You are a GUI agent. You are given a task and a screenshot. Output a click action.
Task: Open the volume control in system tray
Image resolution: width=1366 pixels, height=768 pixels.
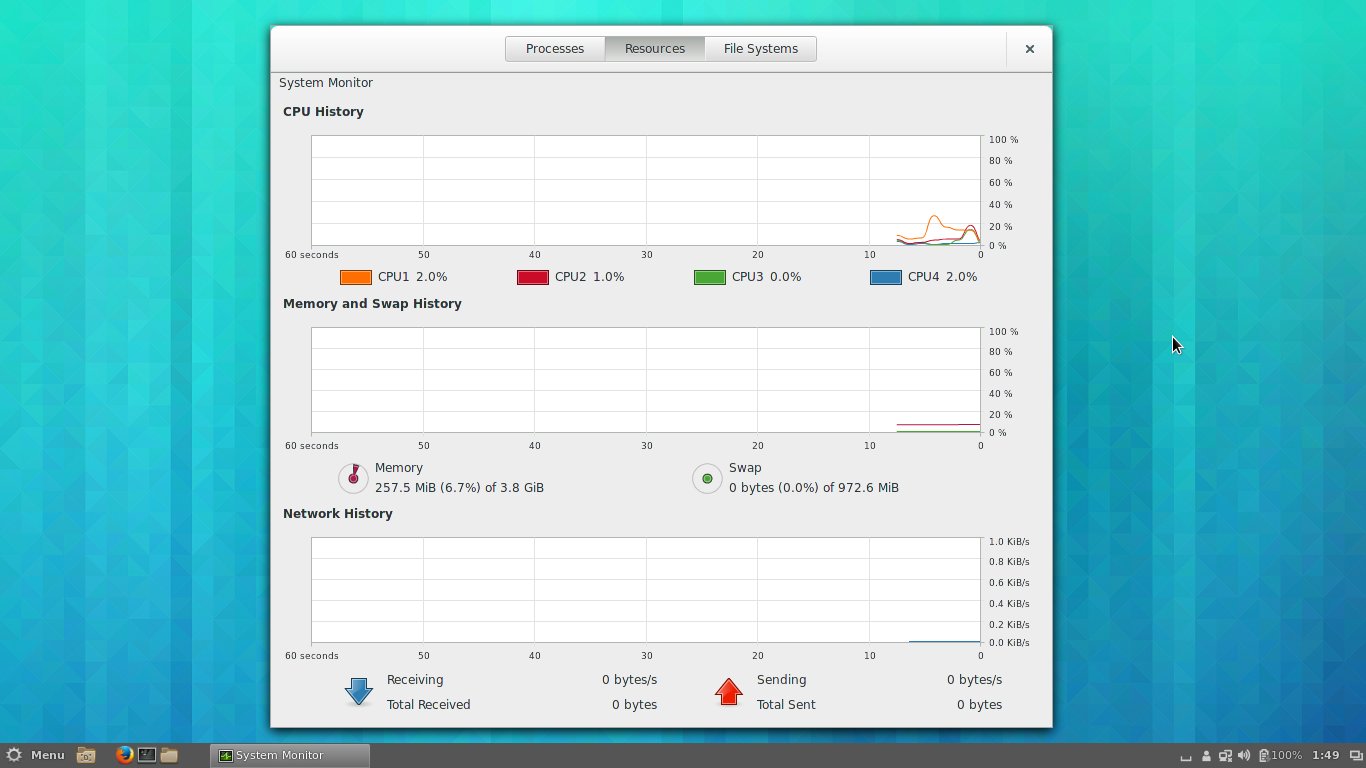click(x=1244, y=756)
